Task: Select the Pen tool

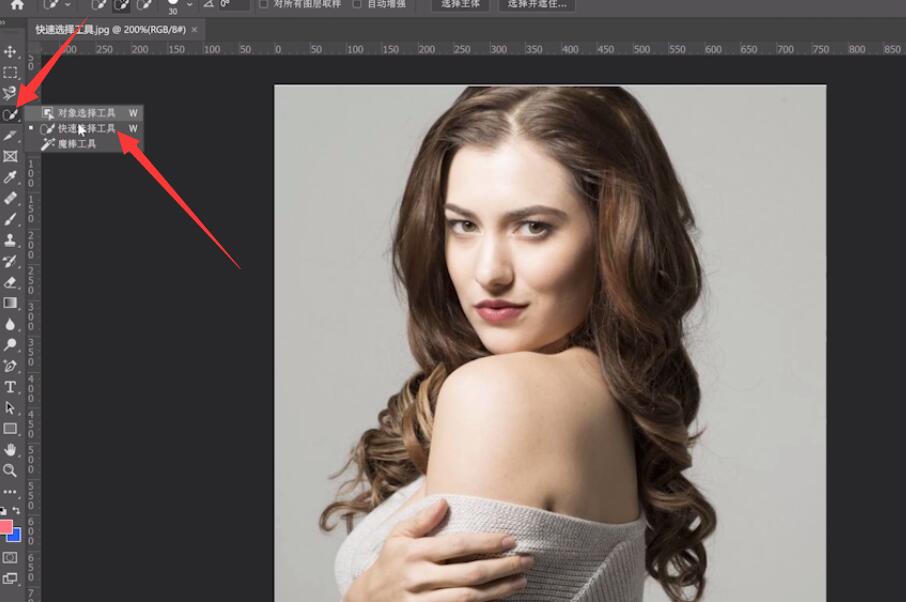Action: 10,366
